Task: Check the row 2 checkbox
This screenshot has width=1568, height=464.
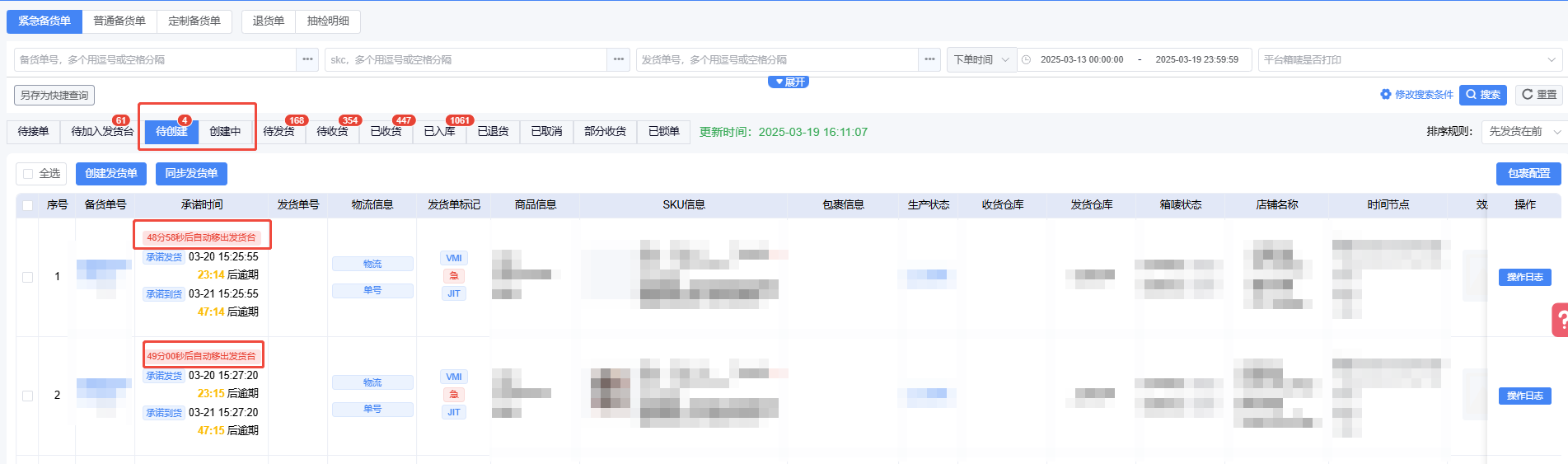Action: tap(28, 396)
